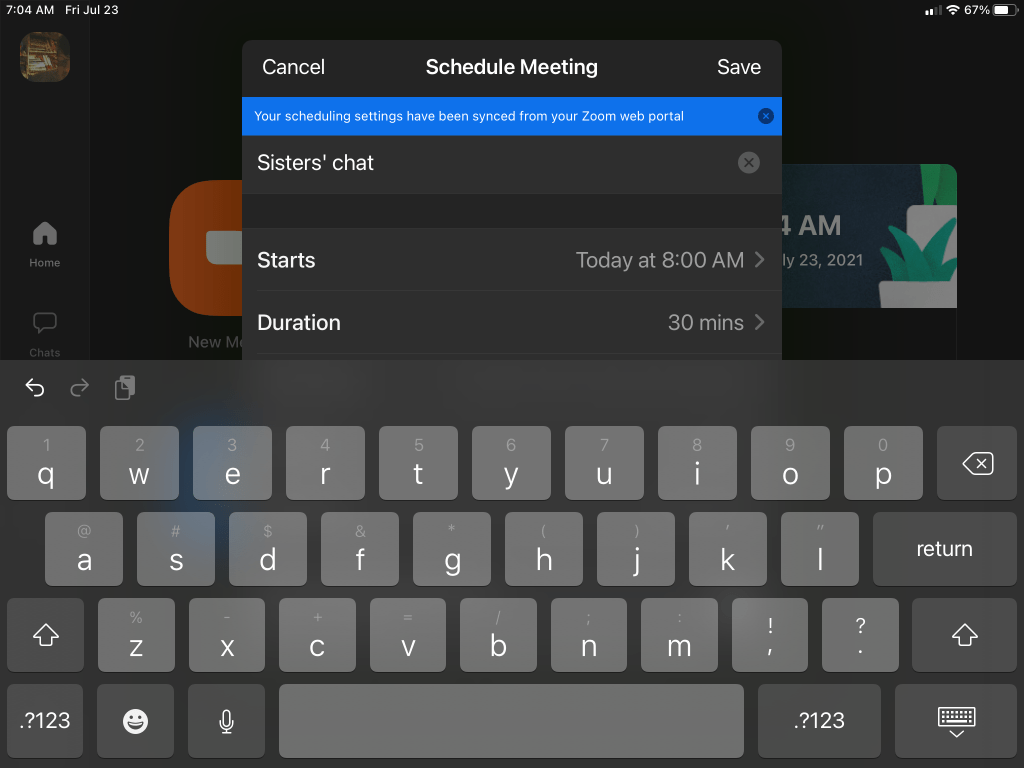Toggle the left shift key
1024x768 pixels.
tap(46, 635)
